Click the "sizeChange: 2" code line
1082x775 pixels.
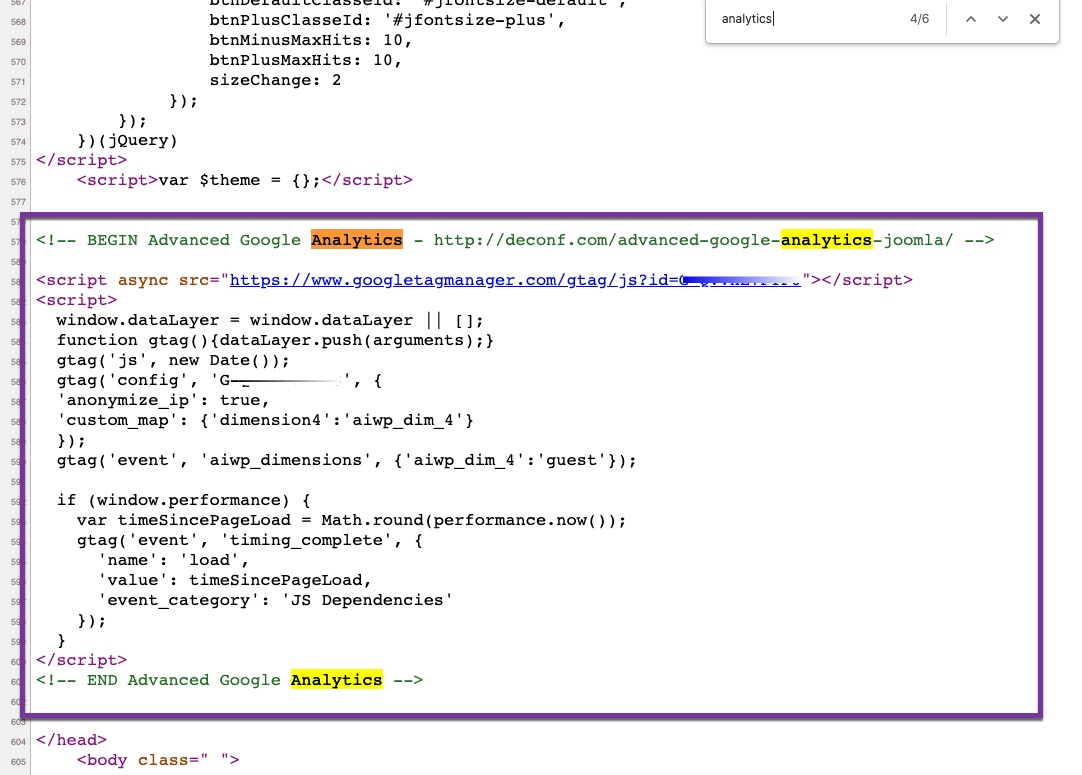(x=275, y=80)
